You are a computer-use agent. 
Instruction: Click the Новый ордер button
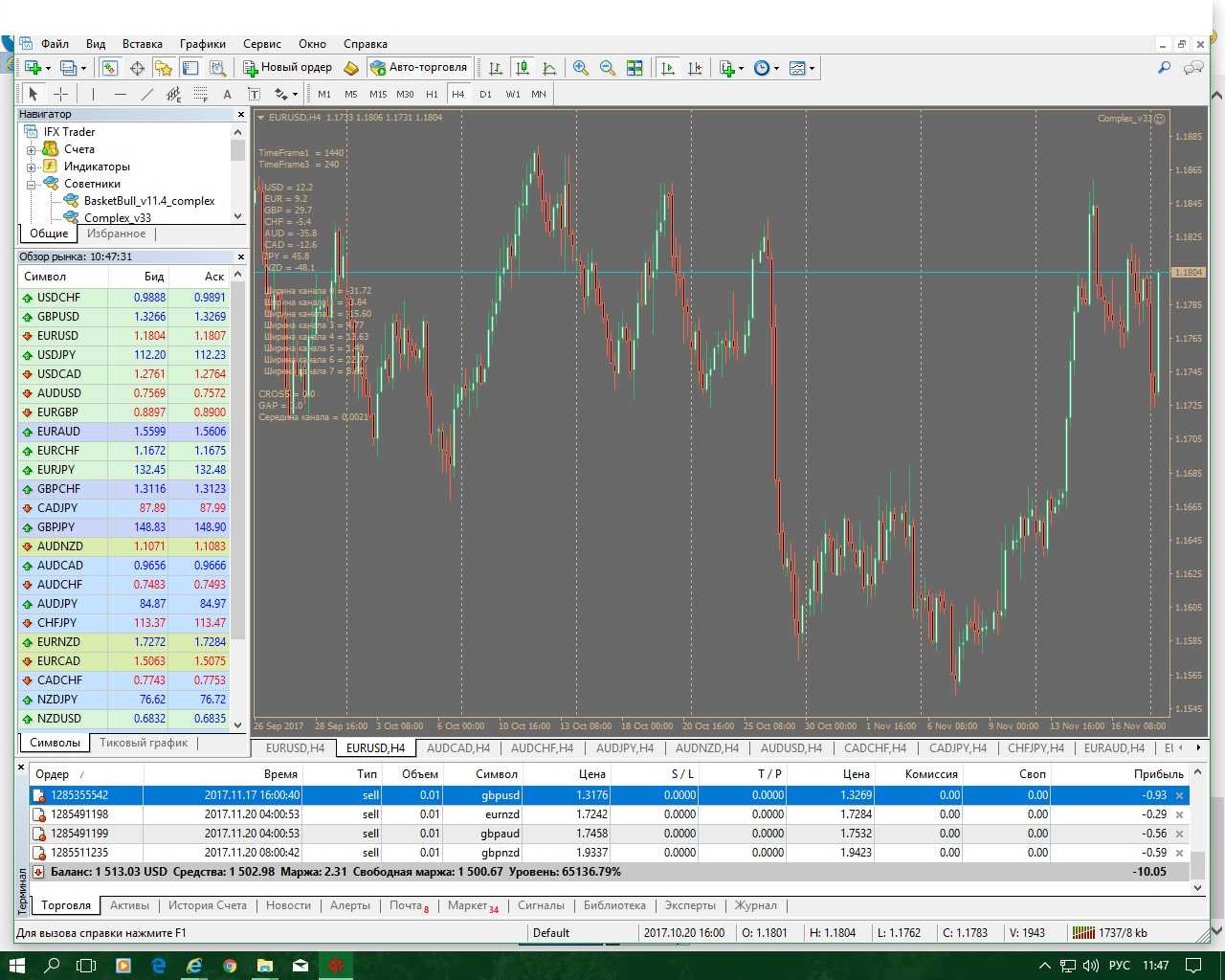[x=287, y=68]
